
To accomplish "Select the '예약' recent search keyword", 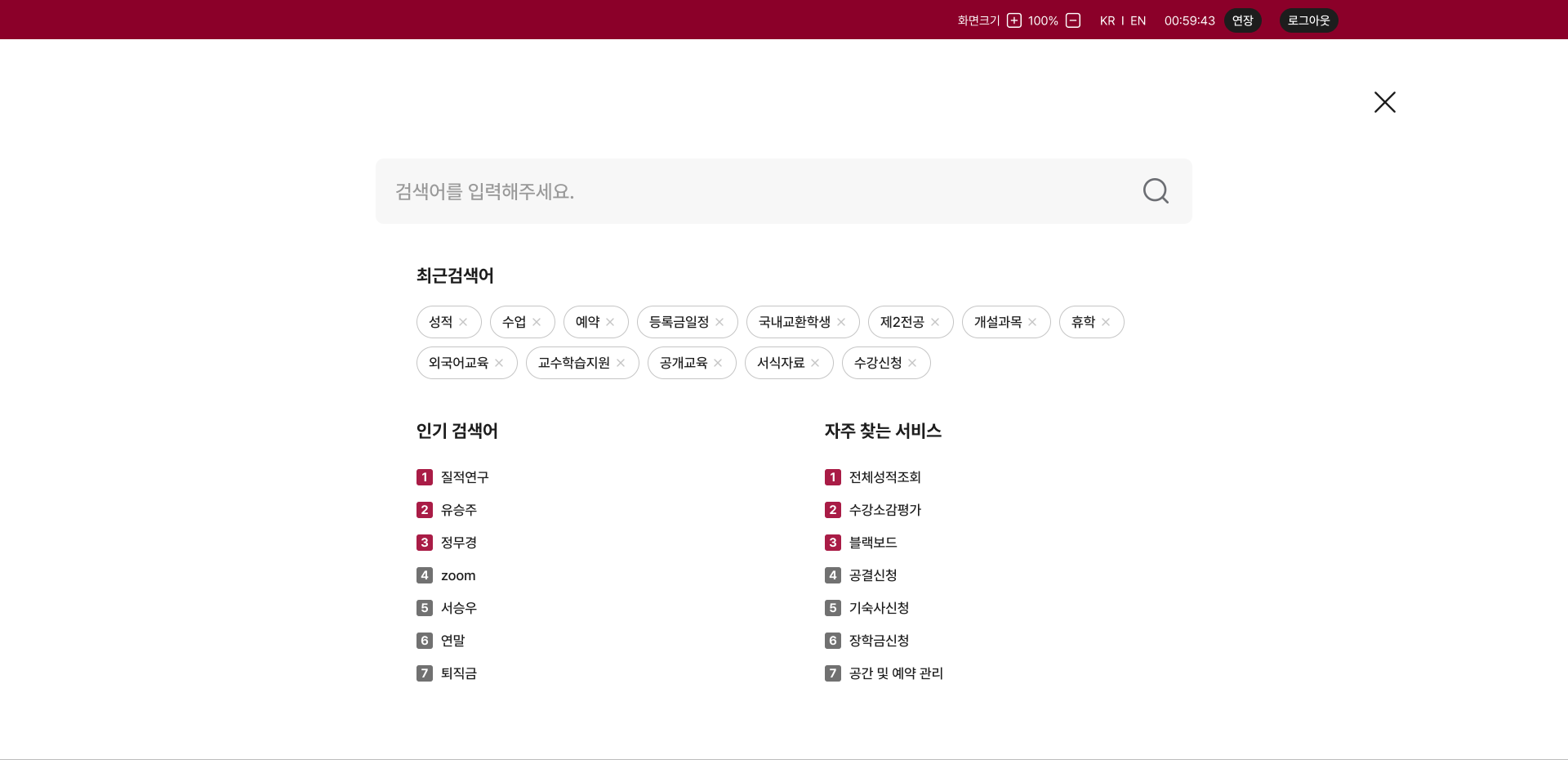I will pyautogui.click(x=586, y=321).
